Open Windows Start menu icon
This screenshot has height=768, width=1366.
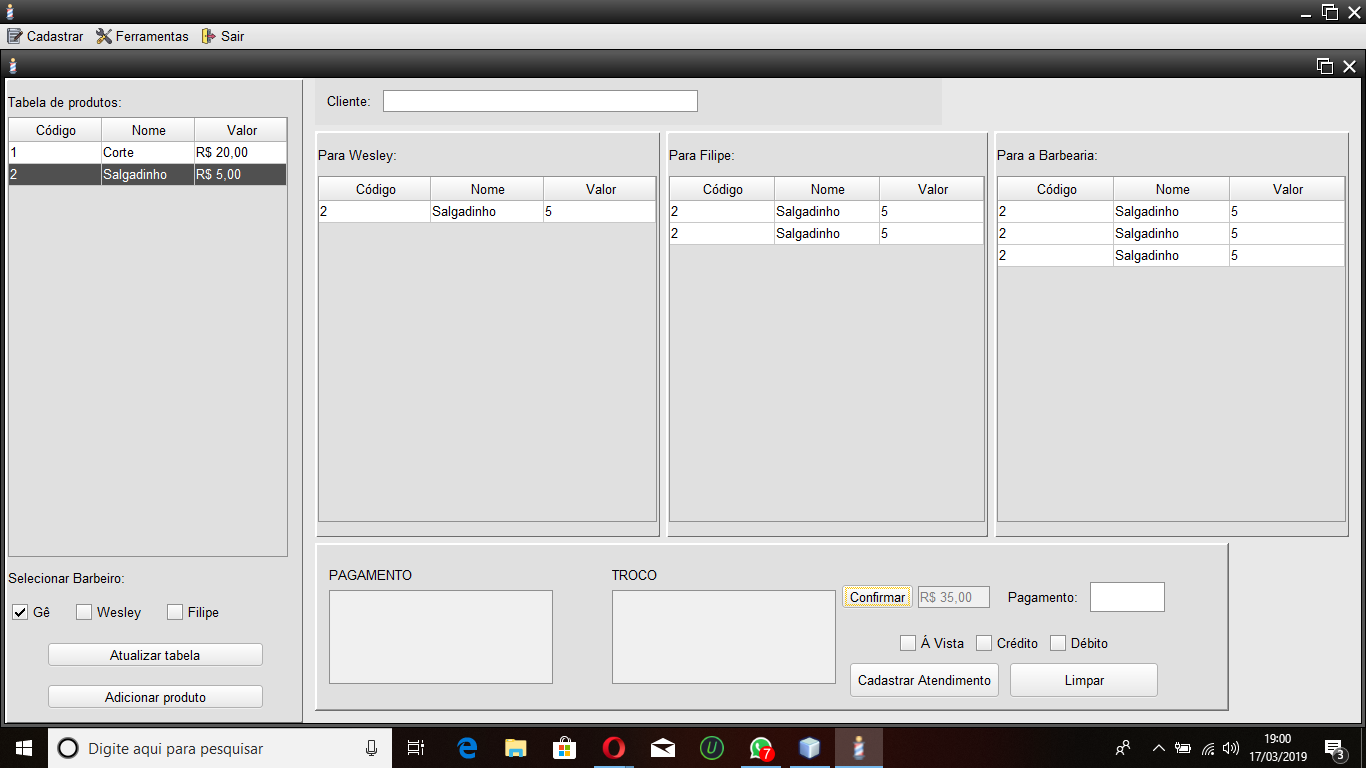(24, 748)
